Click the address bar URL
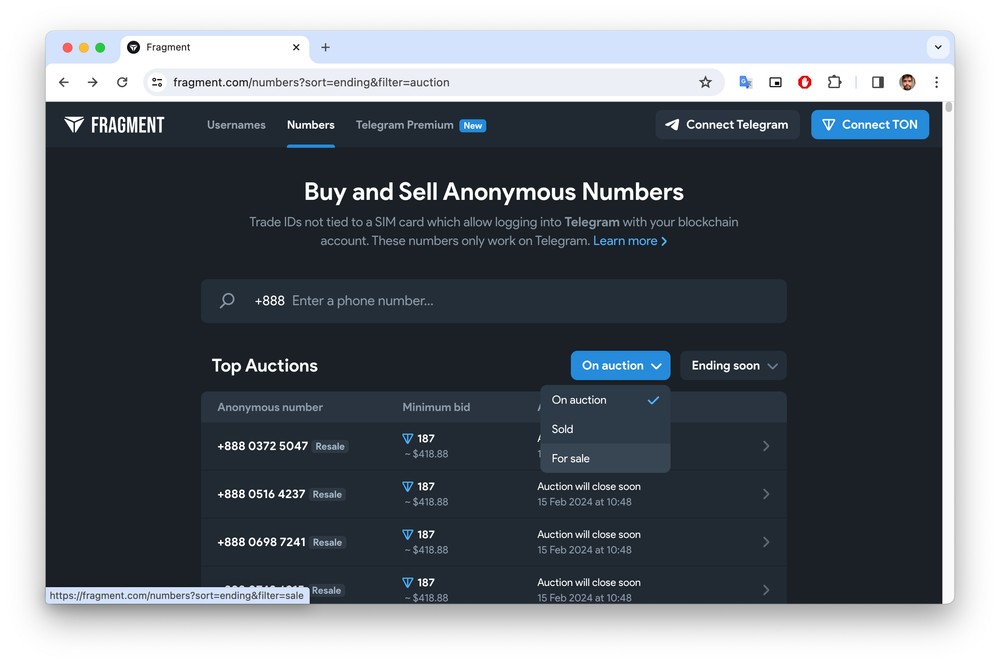 311,82
